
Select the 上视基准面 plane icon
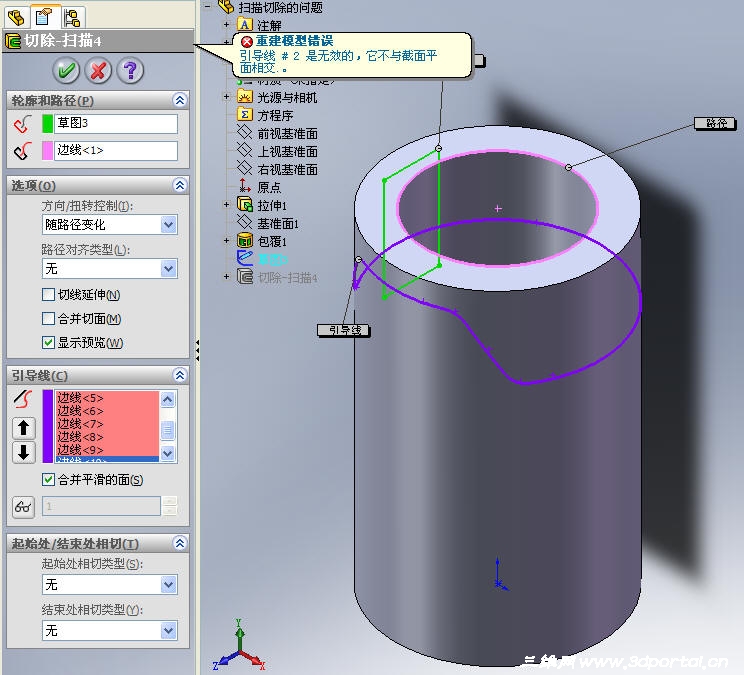tap(245, 150)
